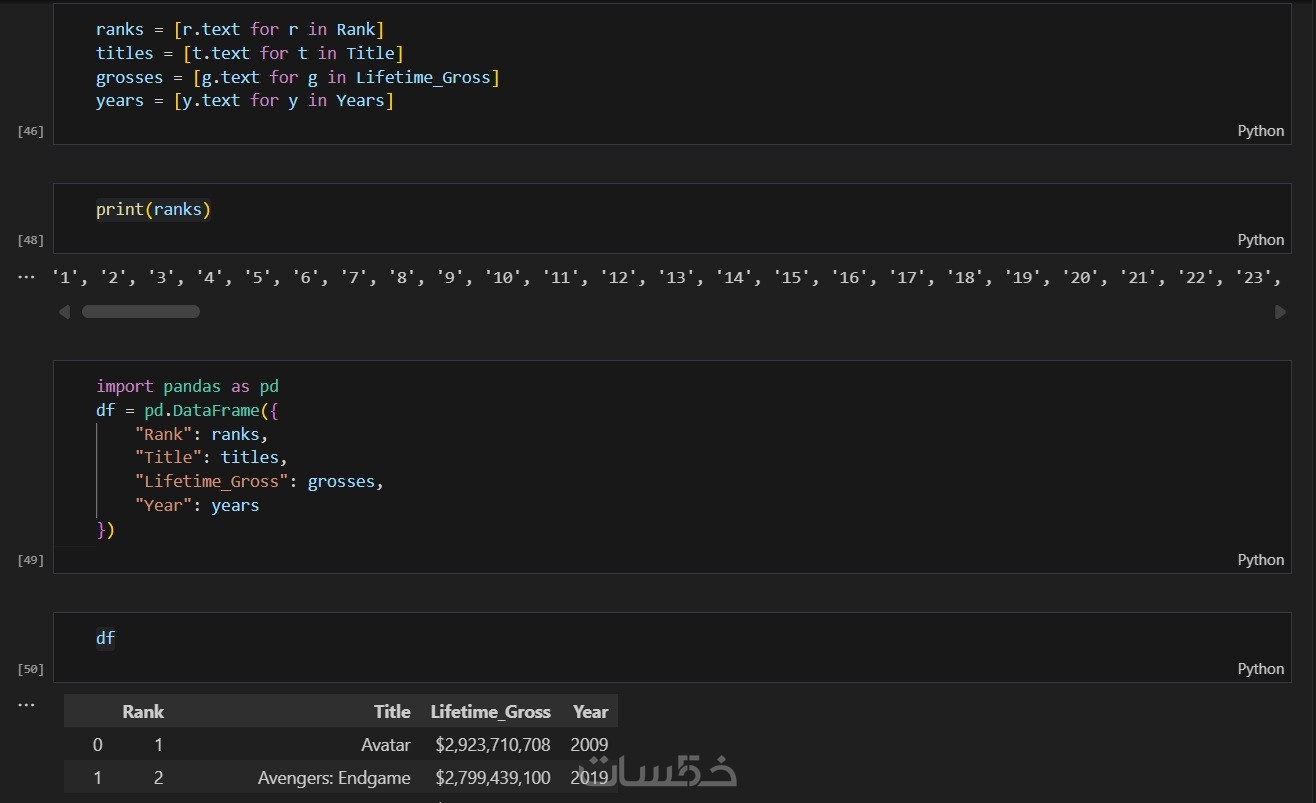Select the Avatar title cell
This screenshot has height=803, width=1316.
click(386, 745)
